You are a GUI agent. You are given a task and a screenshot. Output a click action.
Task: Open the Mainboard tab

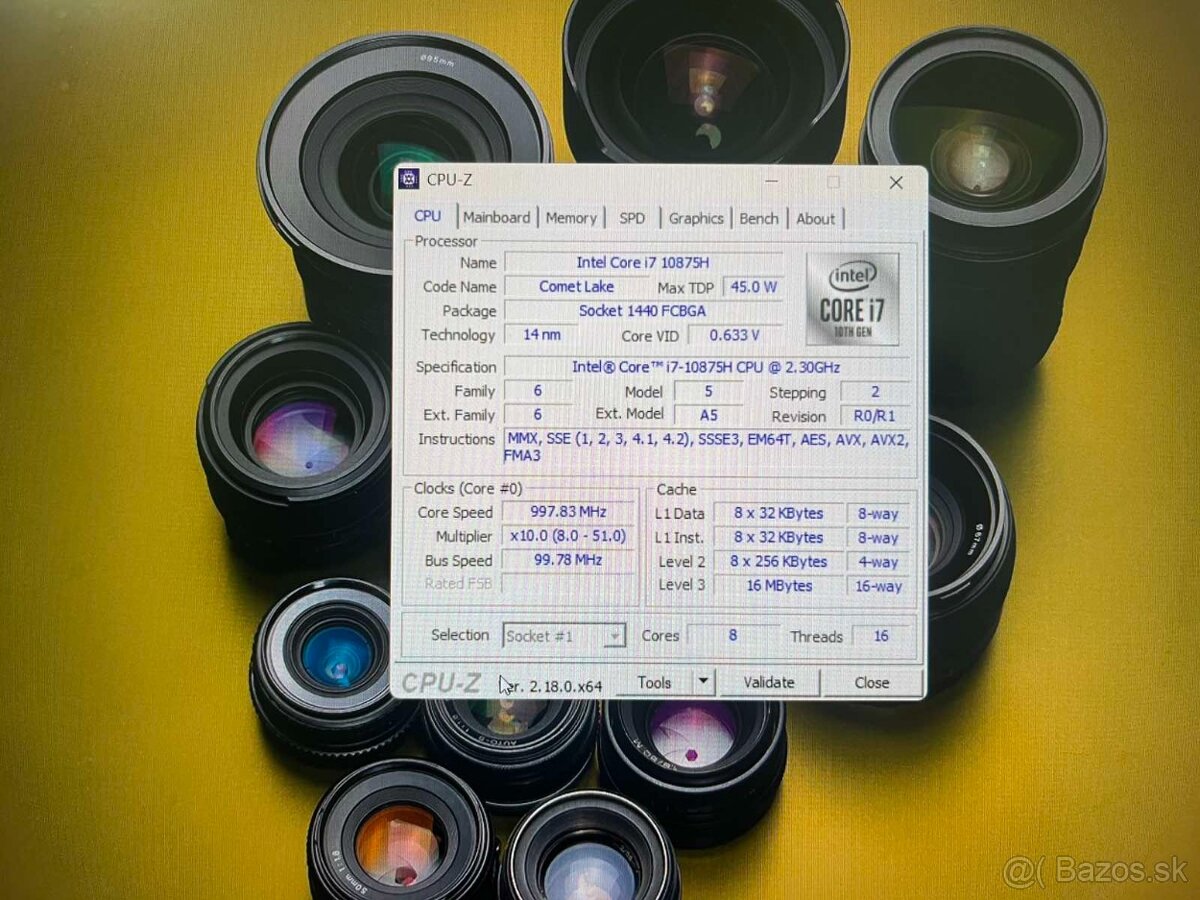(496, 218)
